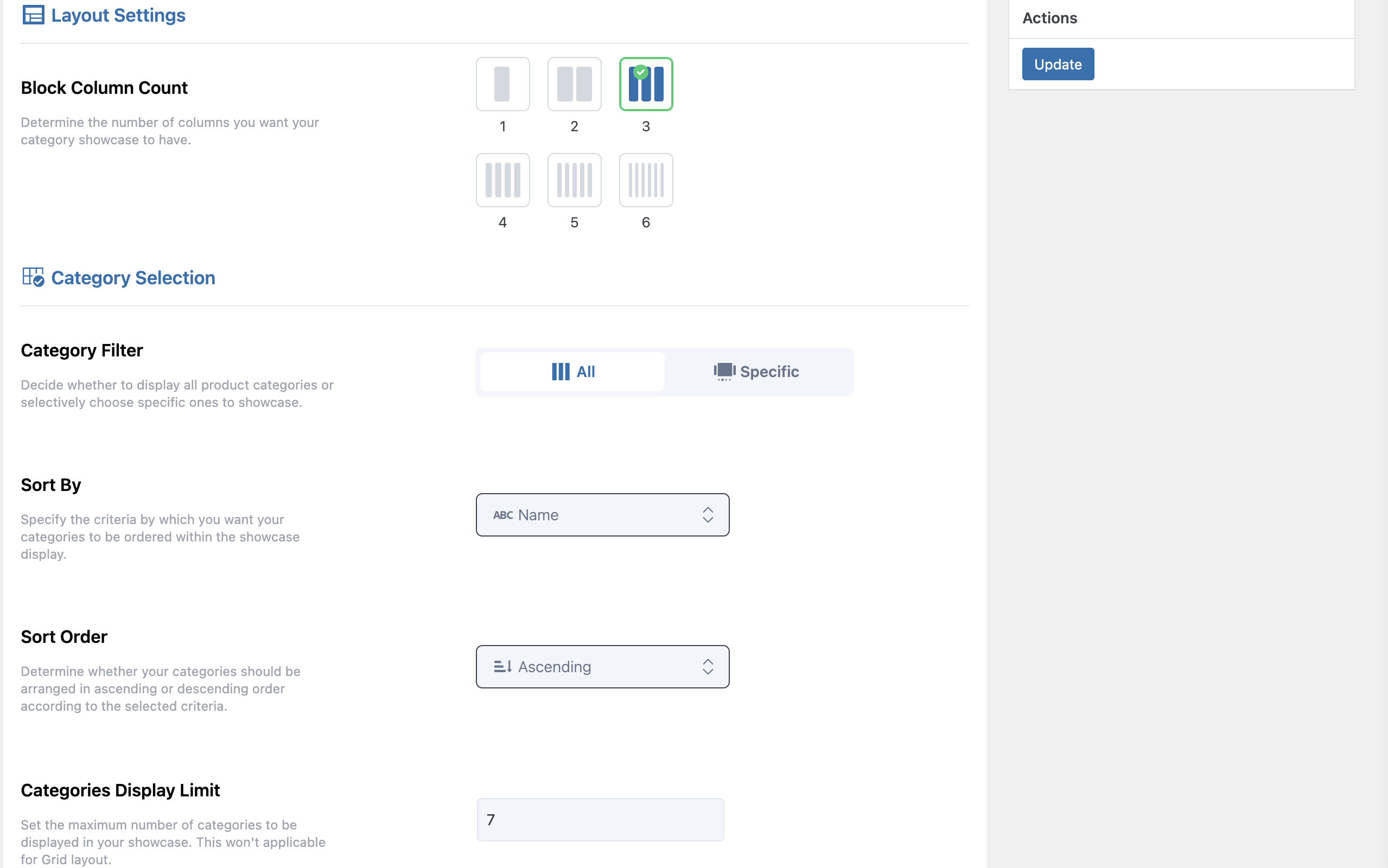Screen dimensions: 1388x868
Task: Select the 2 column layout icon
Action: coord(574,84)
